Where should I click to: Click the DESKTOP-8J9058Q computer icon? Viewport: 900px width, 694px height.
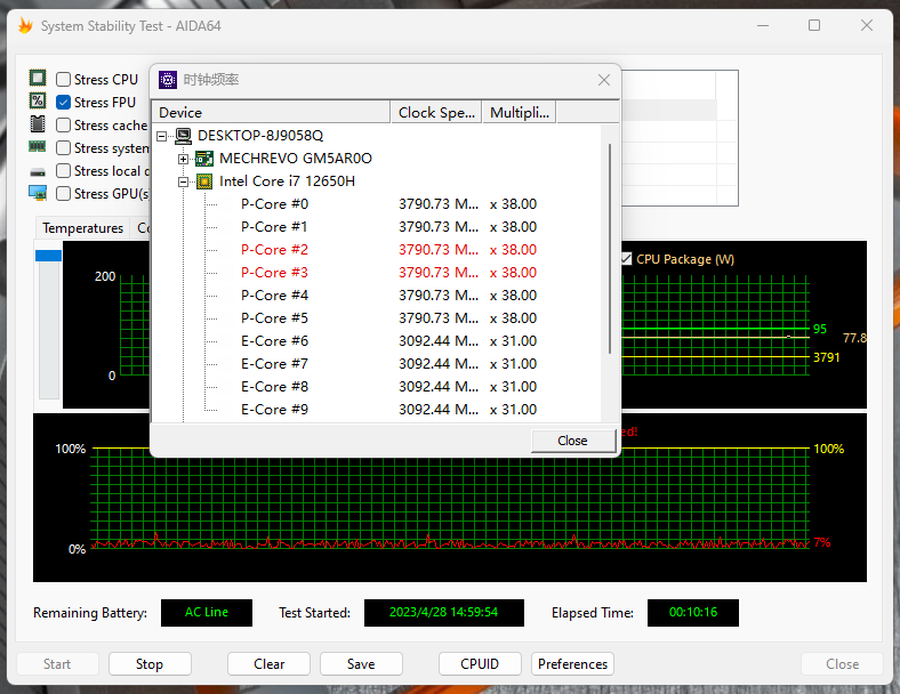coord(183,136)
